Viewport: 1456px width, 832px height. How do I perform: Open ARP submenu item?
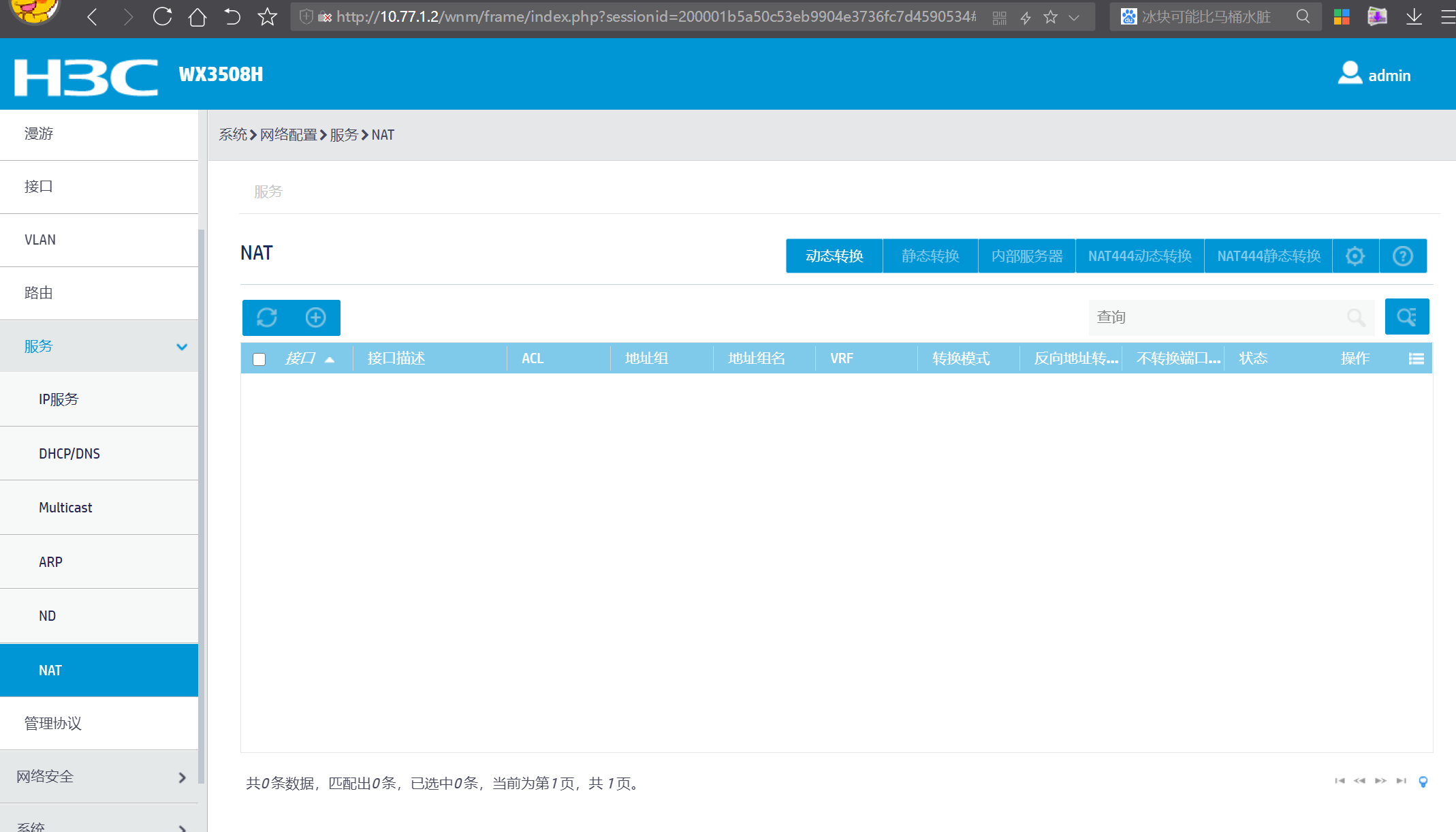click(x=99, y=562)
